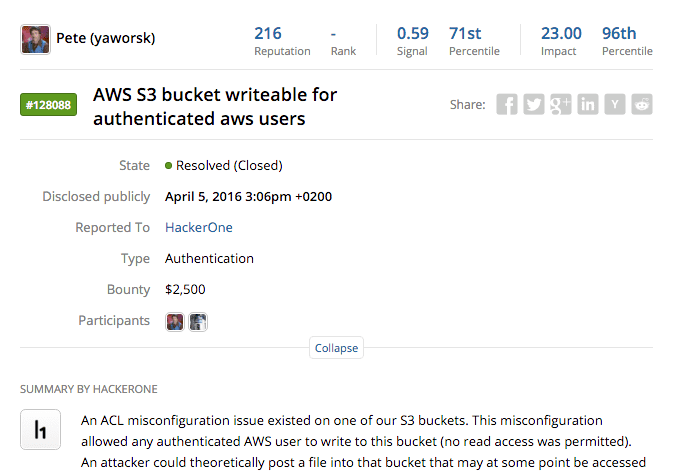Click the green #128088 report ID badge

point(48,105)
